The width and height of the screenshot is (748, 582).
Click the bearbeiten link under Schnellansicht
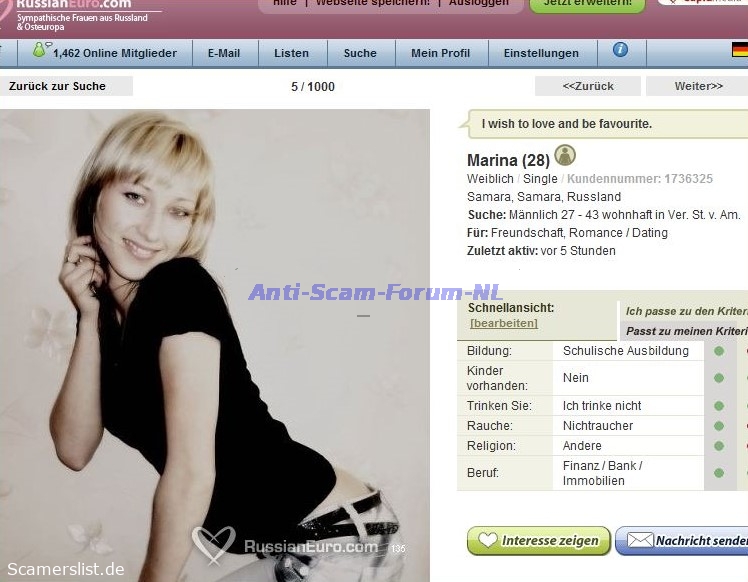pyautogui.click(x=504, y=323)
